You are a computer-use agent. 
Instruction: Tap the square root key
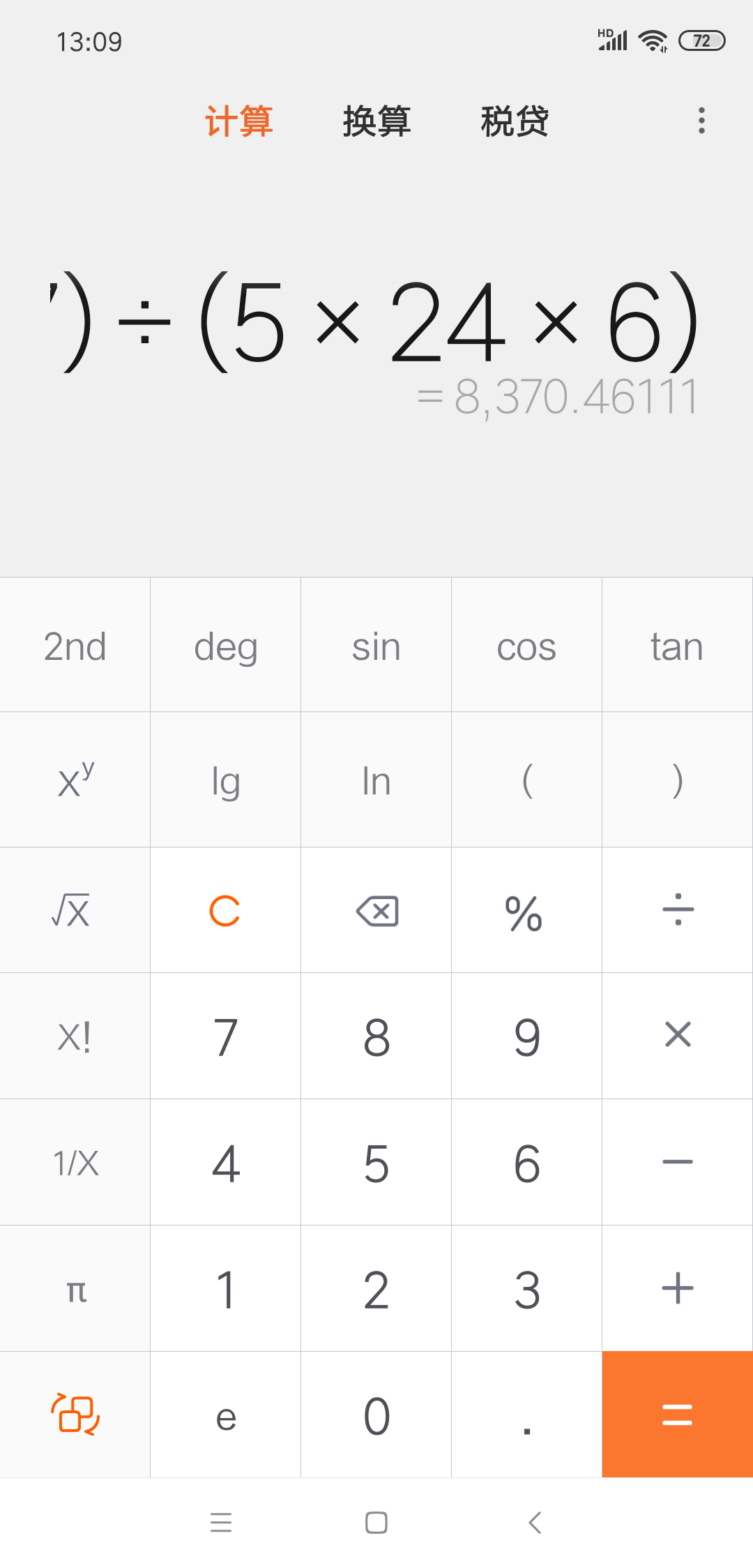tap(75, 910)
